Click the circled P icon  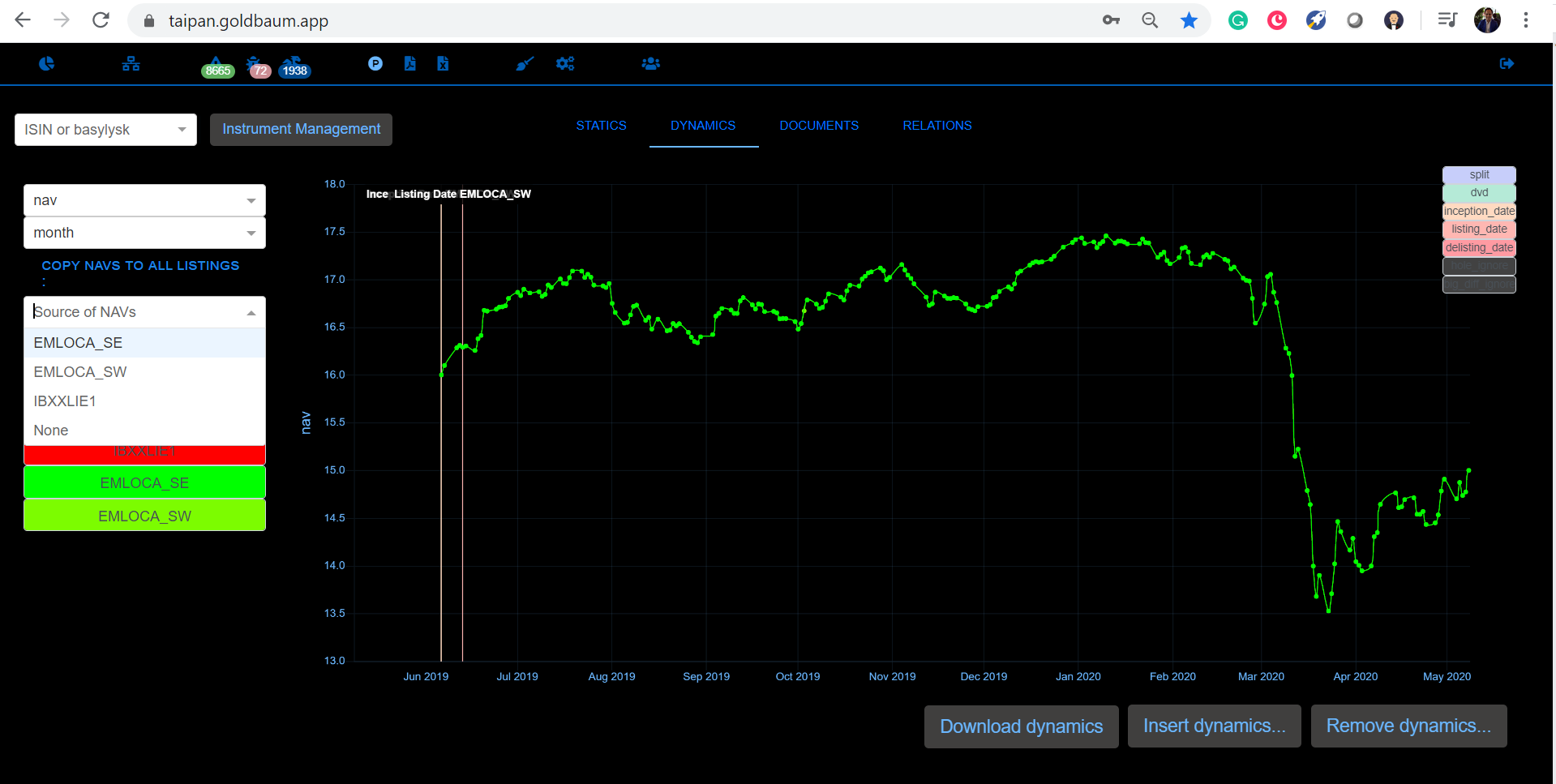point(375,63)
